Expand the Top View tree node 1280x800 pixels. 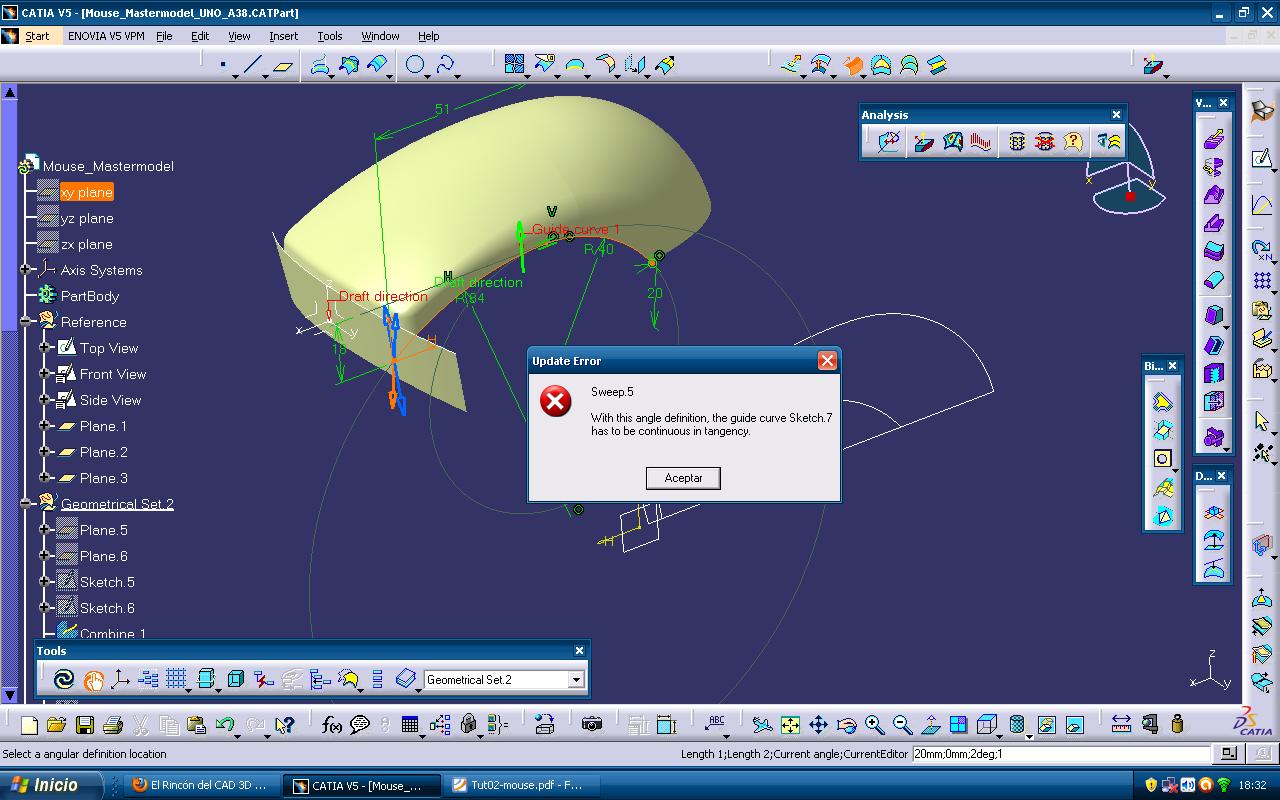[x=45, y=348]
